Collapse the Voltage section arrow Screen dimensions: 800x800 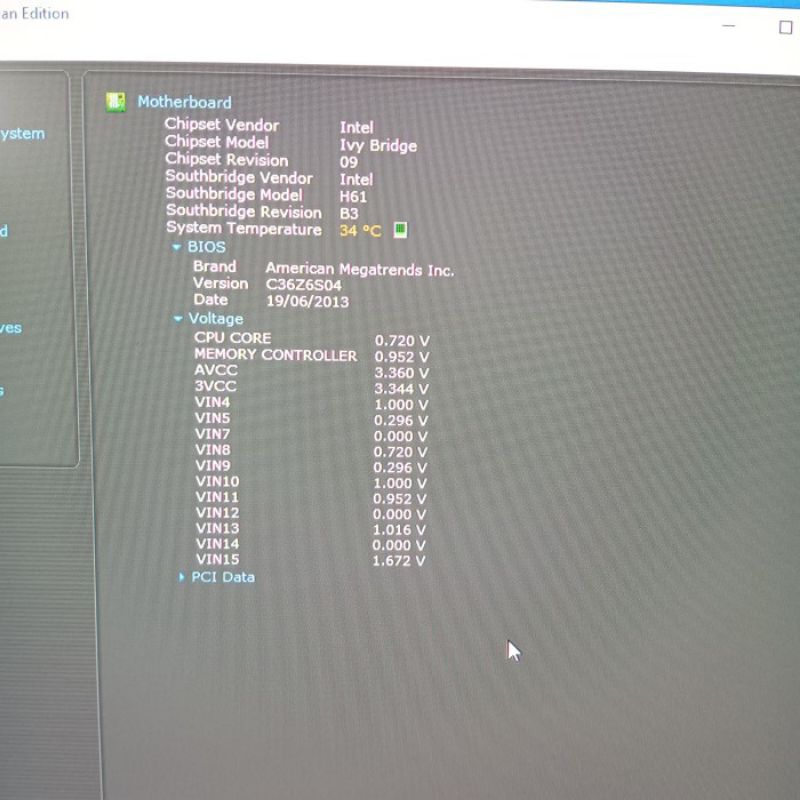tap(178, 319)
